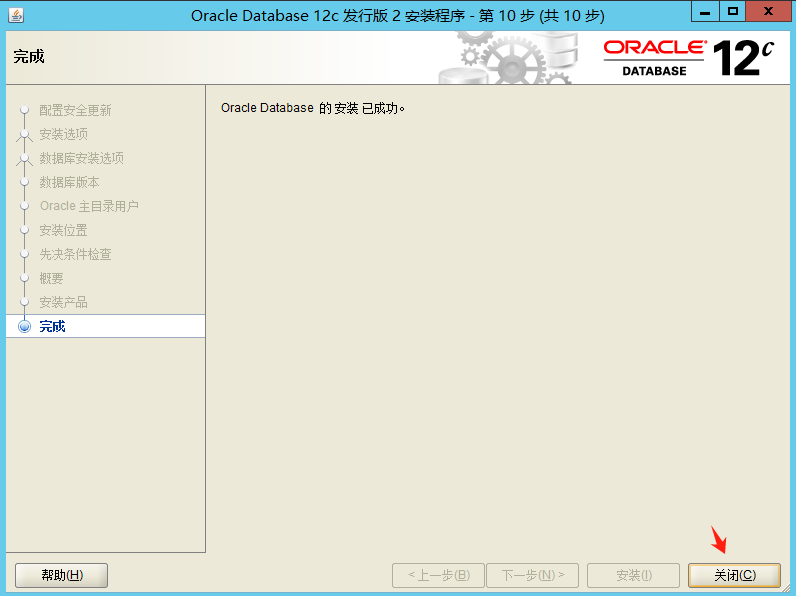Viewport: 796px width, 596px height.
Task: Click the step marker beside 先决条件检查
Action: coord(24,253)
